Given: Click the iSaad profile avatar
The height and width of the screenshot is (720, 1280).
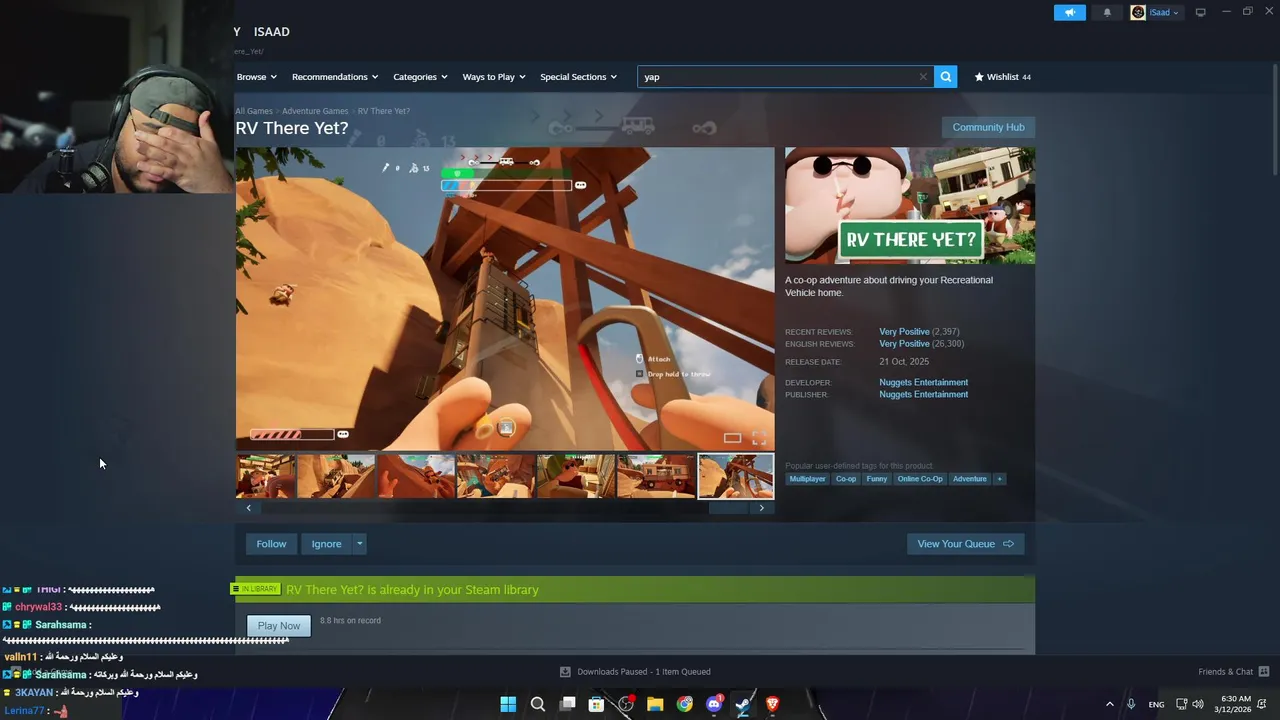Looking at the screenshot, I should (1138, 13).
